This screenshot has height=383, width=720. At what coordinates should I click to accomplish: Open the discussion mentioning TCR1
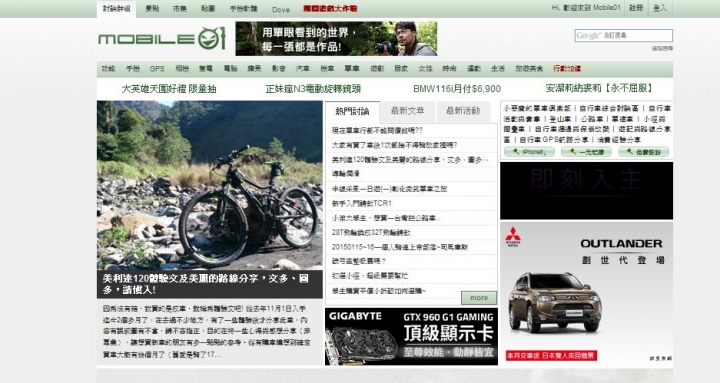[362, 203]
